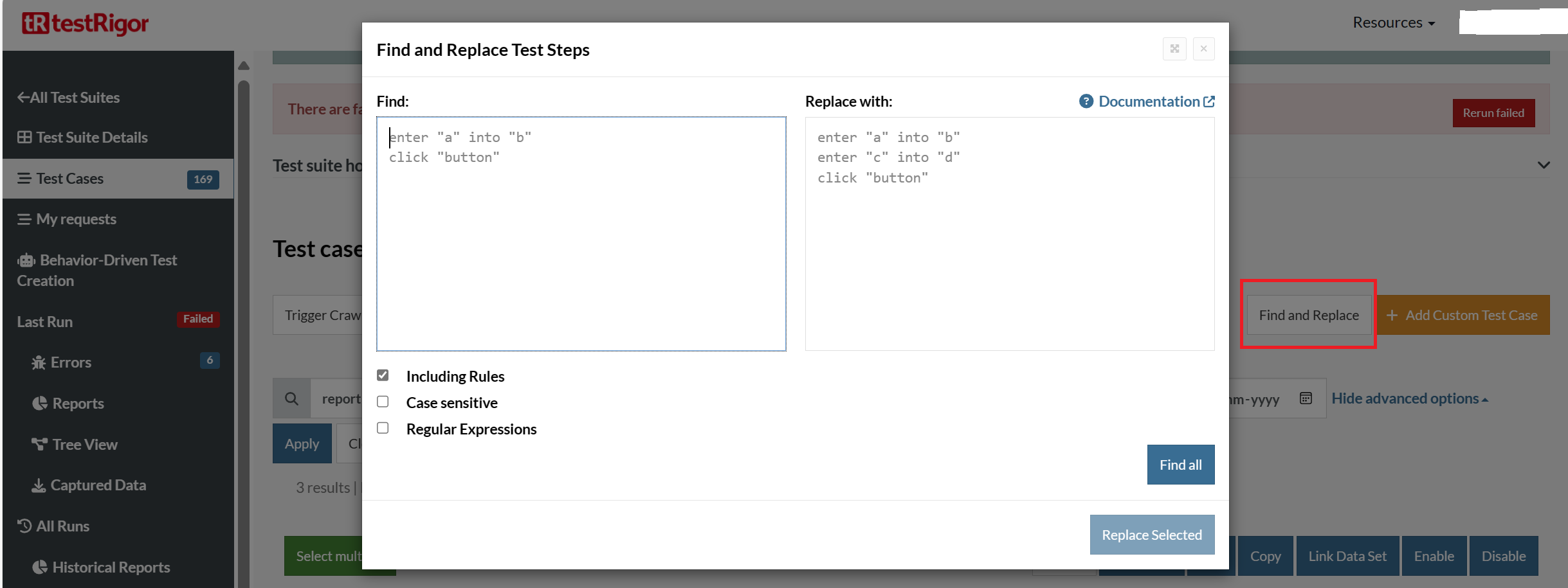This screenshot has width=1568, height=588.
Task: Click the Tree View icon in sidebar
Action: 39,444
